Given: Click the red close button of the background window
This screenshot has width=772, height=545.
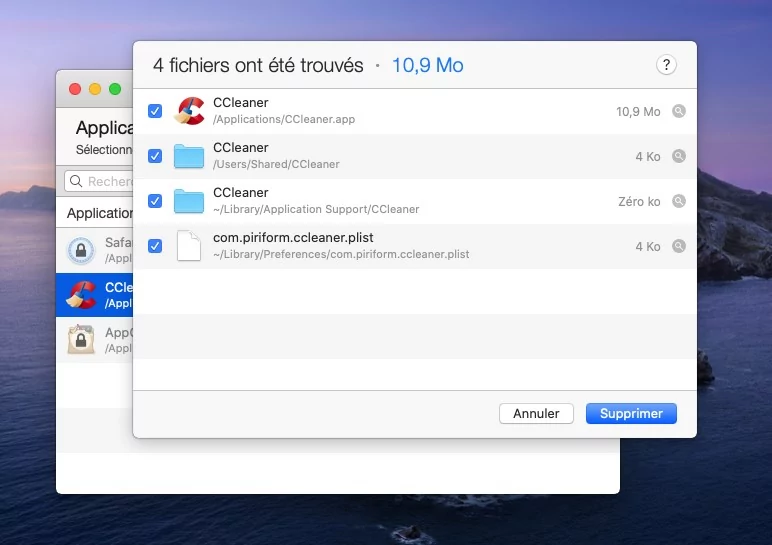Looking at the screenshot, I should coord(75,89).
